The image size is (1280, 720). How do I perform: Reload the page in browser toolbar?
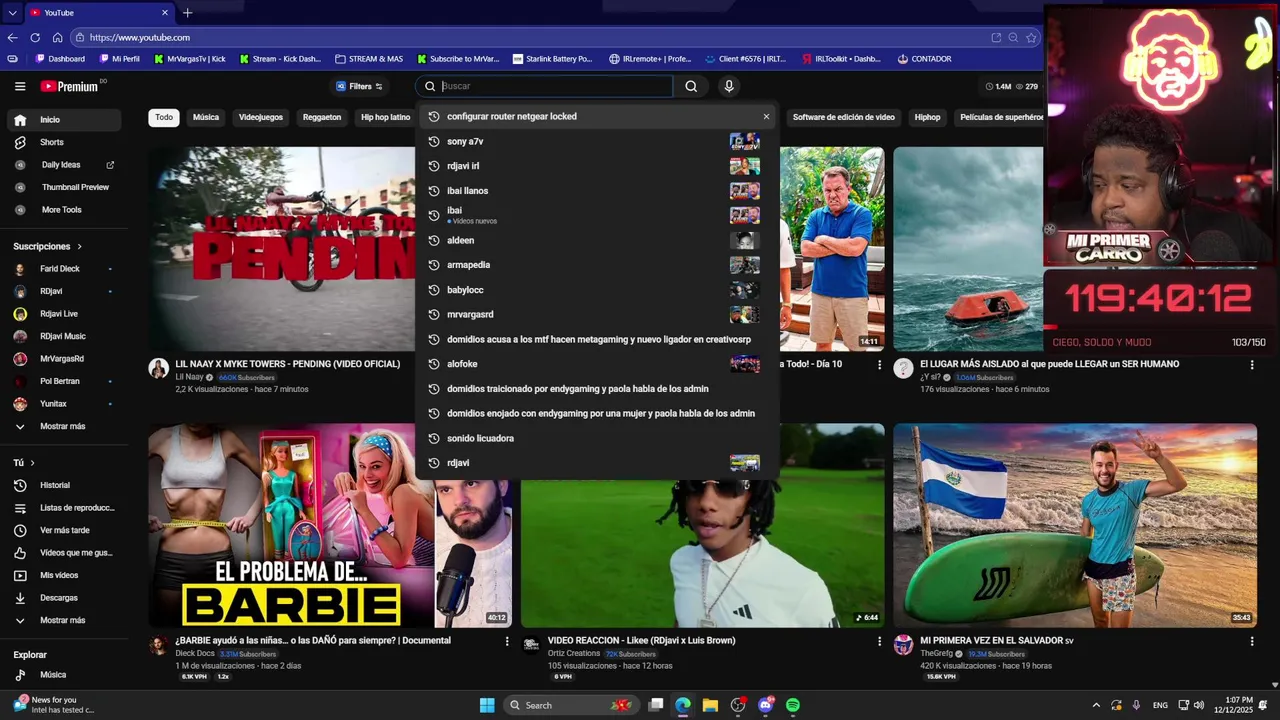click(x=35, y=38)
